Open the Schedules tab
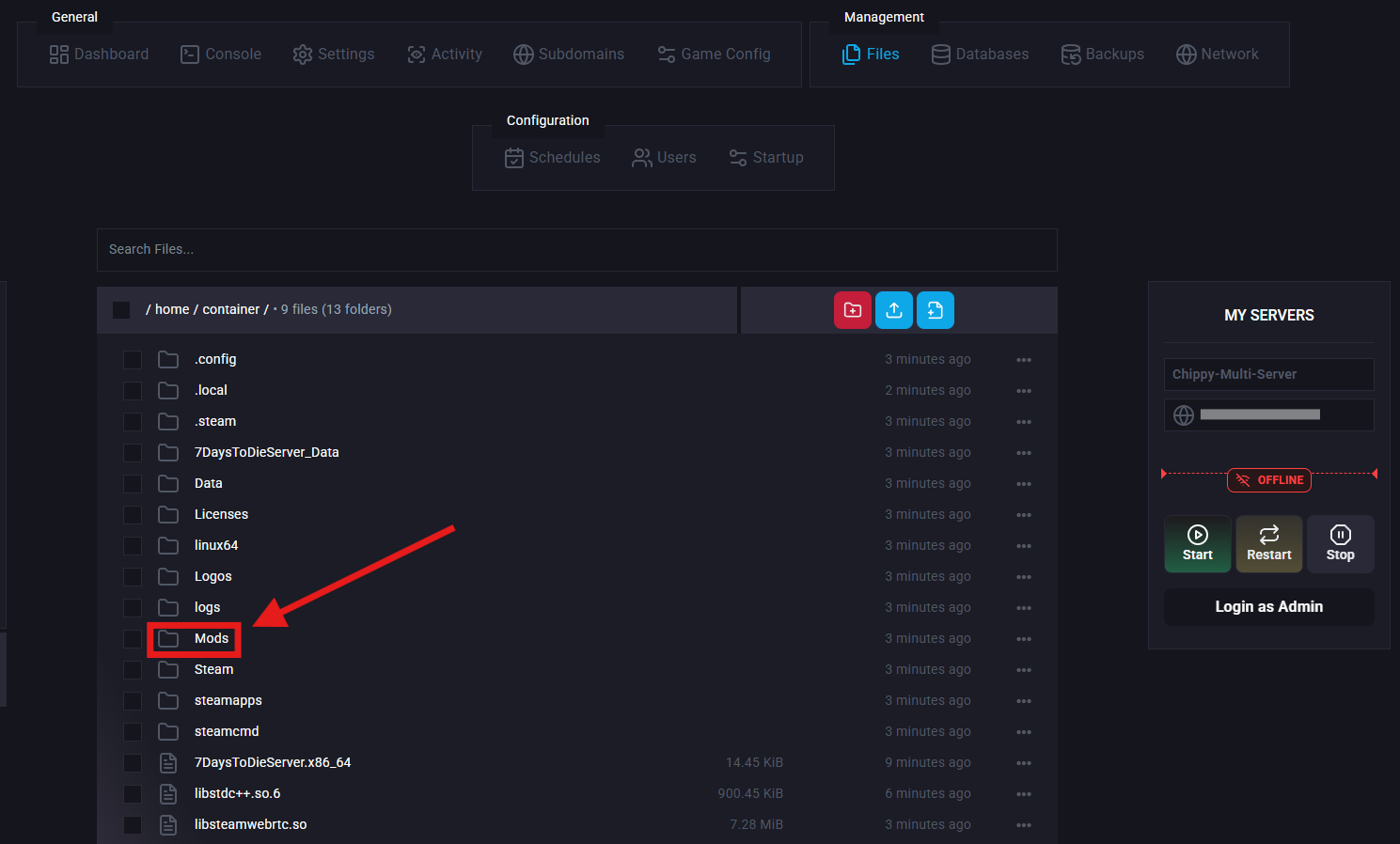Screen dimensions: 1400x844 [553, 158]
